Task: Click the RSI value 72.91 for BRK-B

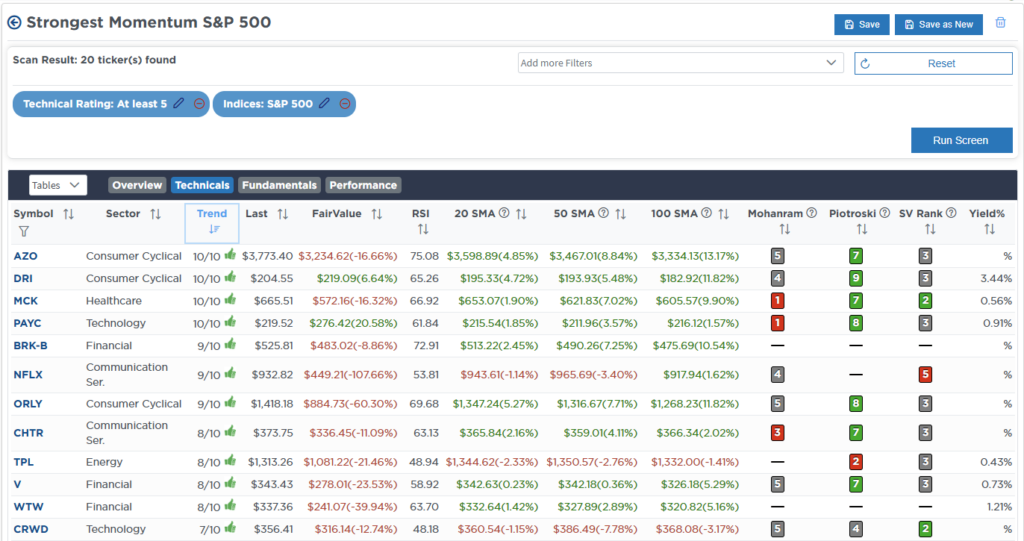Action: (426, 345)
